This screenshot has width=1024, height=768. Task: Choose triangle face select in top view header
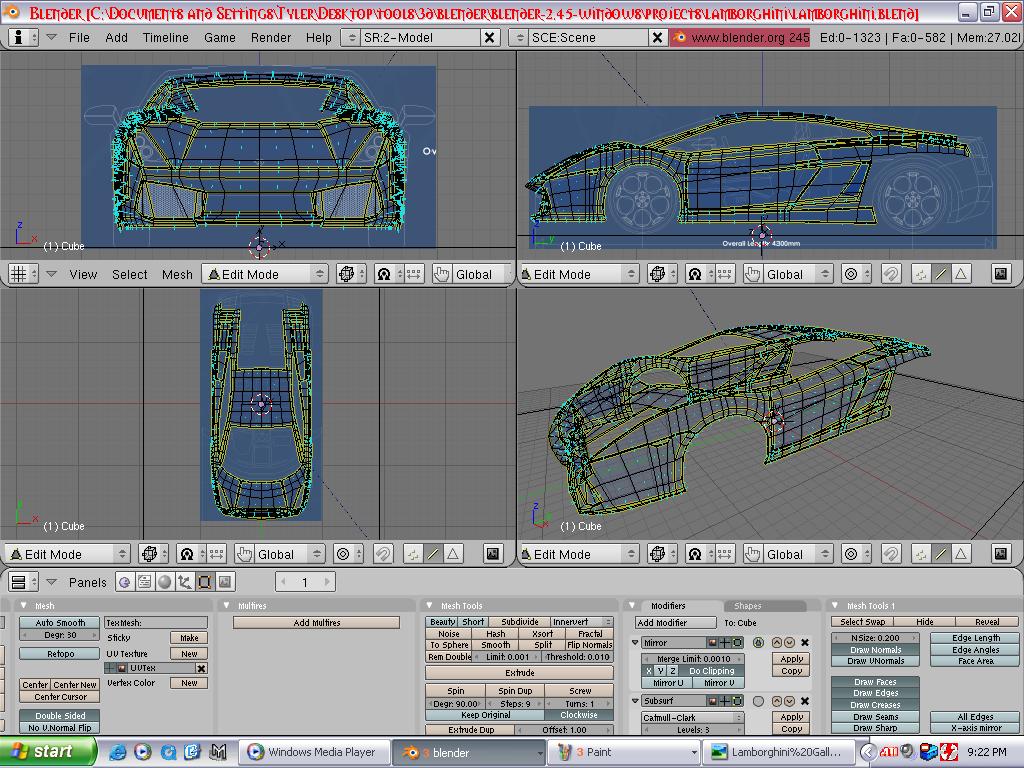coord(453,554)
